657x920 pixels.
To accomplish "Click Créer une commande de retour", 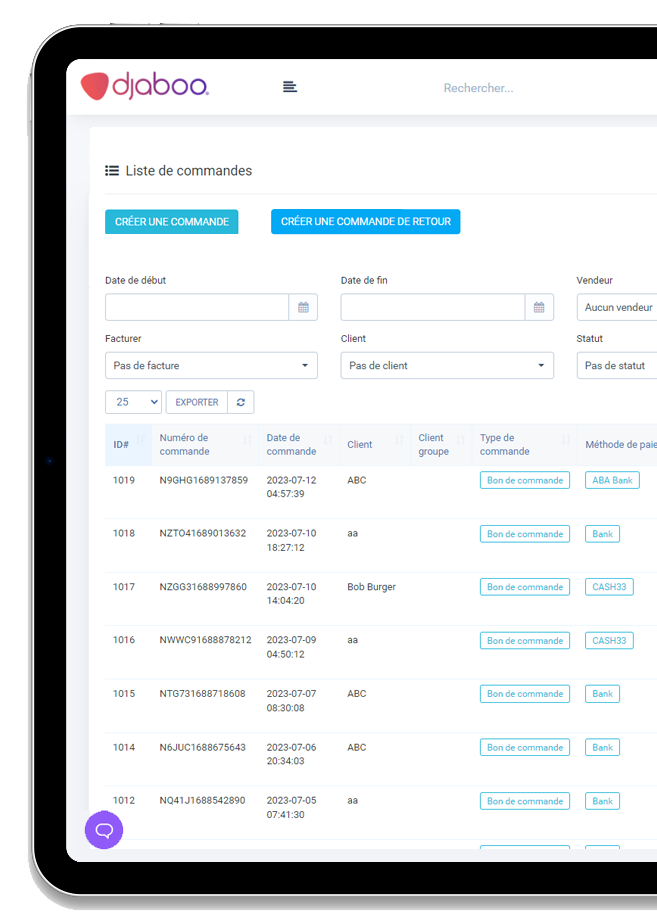I will pyautogui.click(x=365, y=221).
